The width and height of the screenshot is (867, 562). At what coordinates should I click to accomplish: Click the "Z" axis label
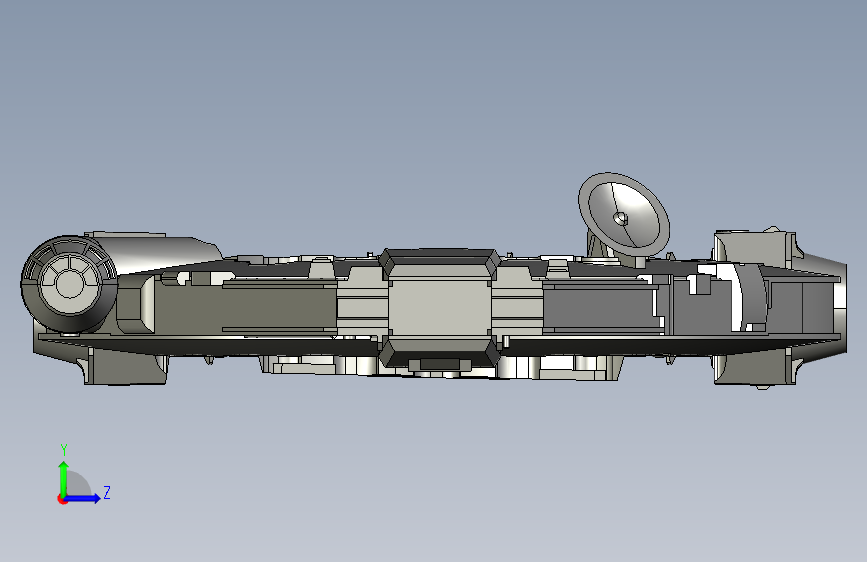(x=107, y=492)
